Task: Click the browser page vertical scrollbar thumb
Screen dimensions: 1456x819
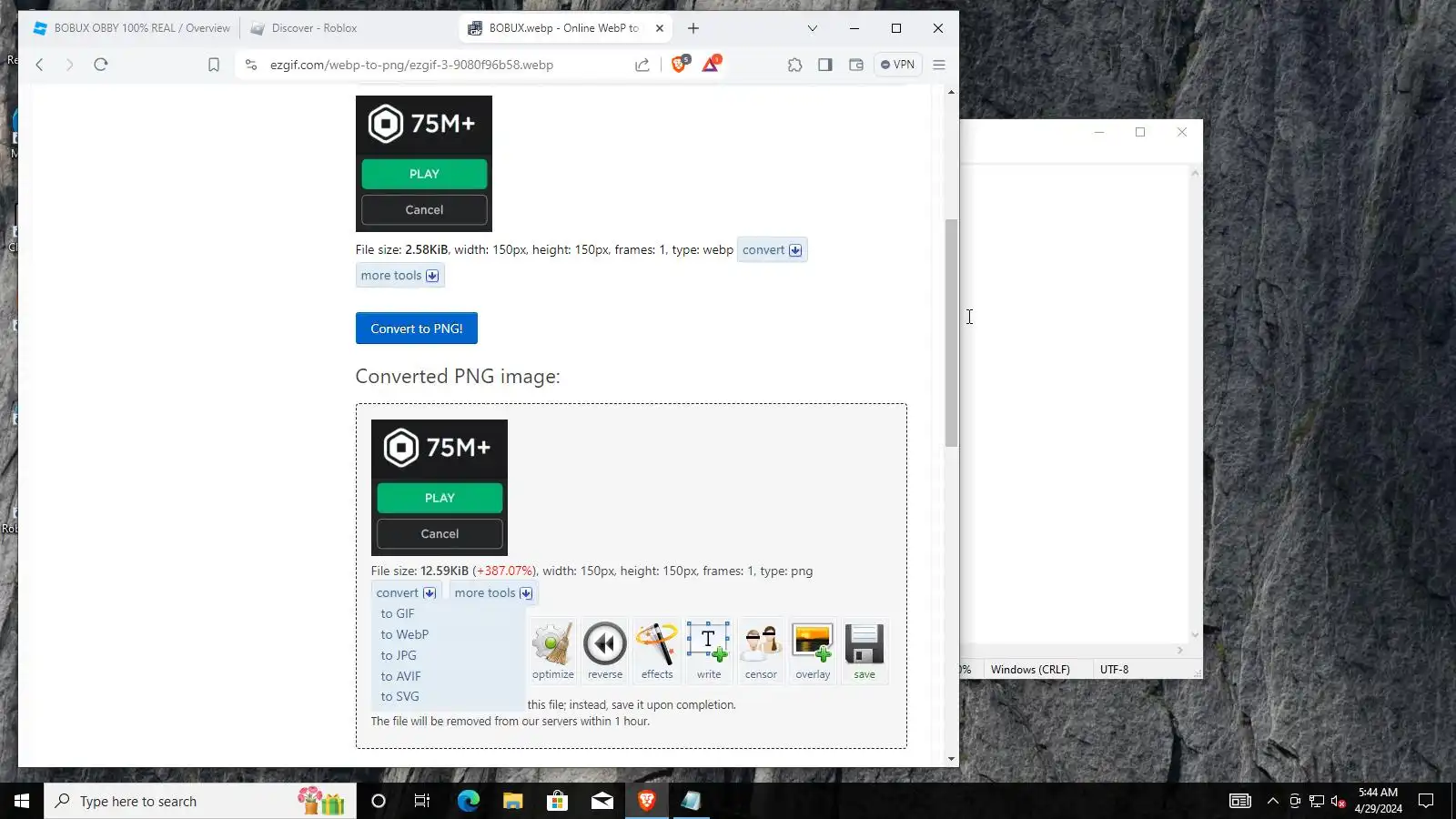Action: 951,333
